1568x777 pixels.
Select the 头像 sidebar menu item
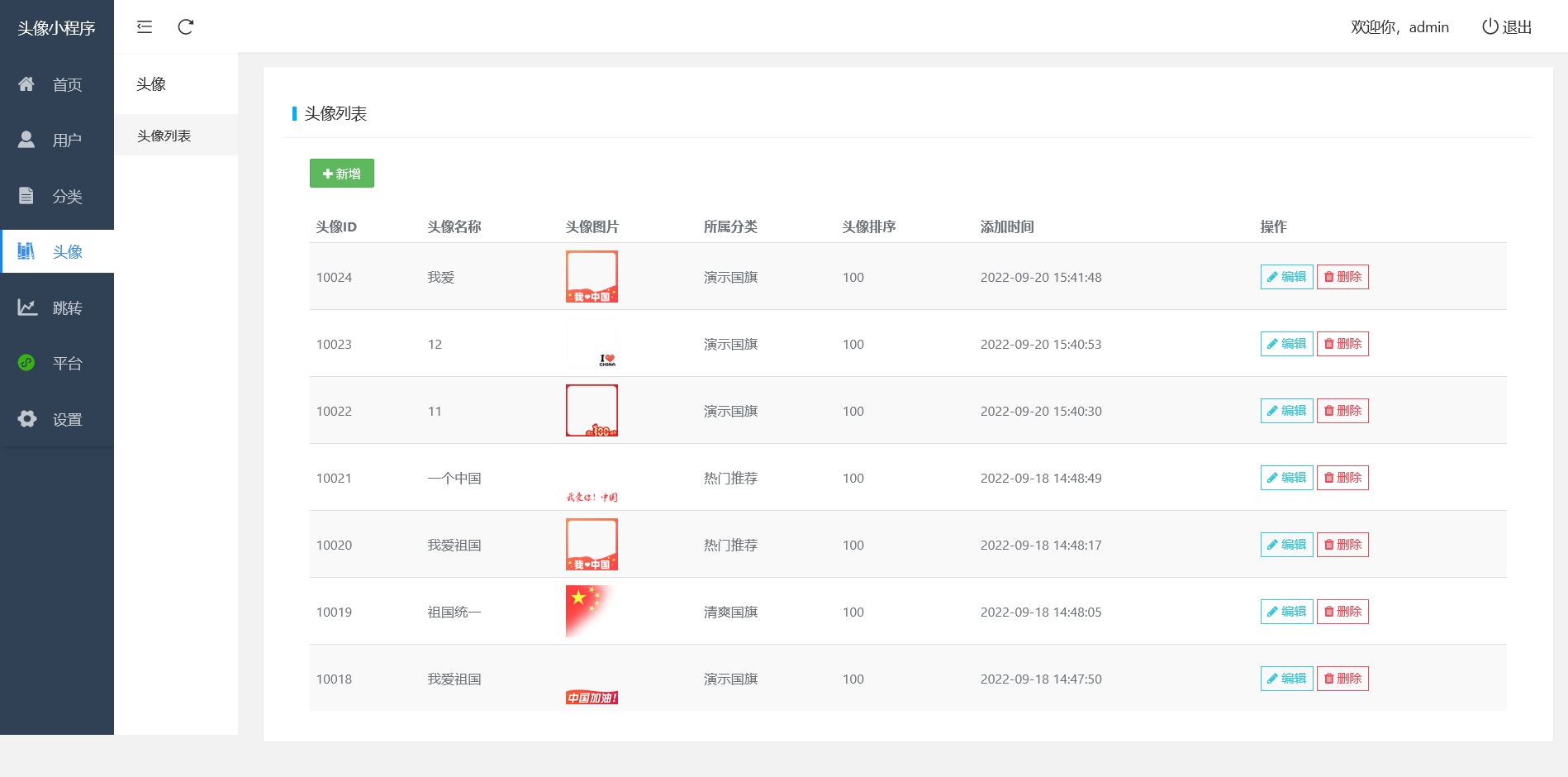(x=56, y=251)
